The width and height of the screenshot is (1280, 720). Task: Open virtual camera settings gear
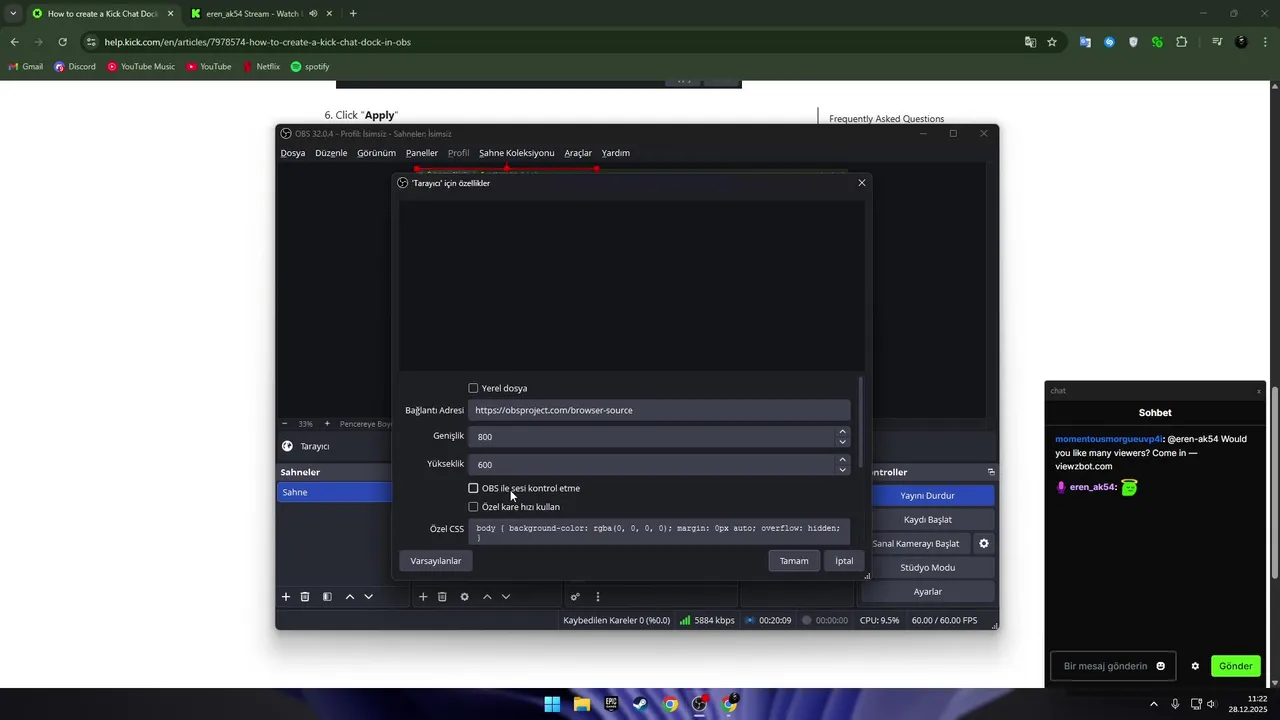click(x=984, y=544)
